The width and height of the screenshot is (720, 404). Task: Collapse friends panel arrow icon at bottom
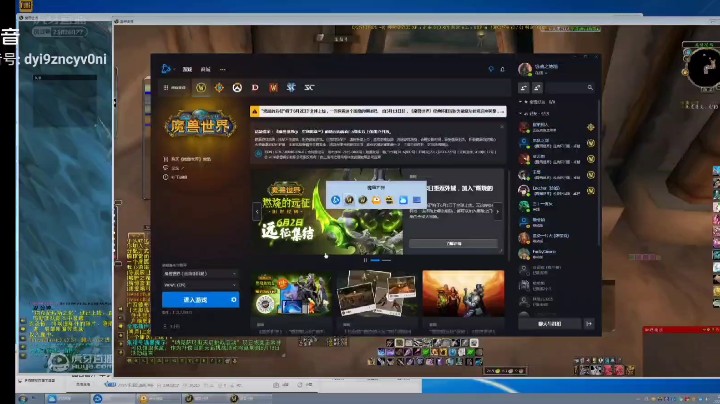coord(589,324)
